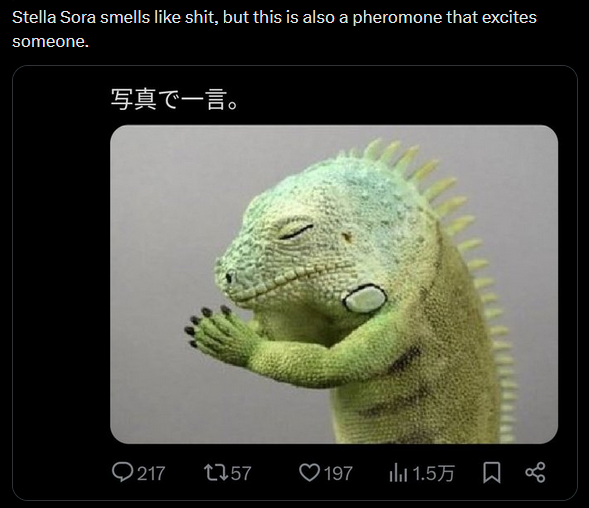
Task: Click the iguana's round white cheek scale
Action: tap(364, 298)
